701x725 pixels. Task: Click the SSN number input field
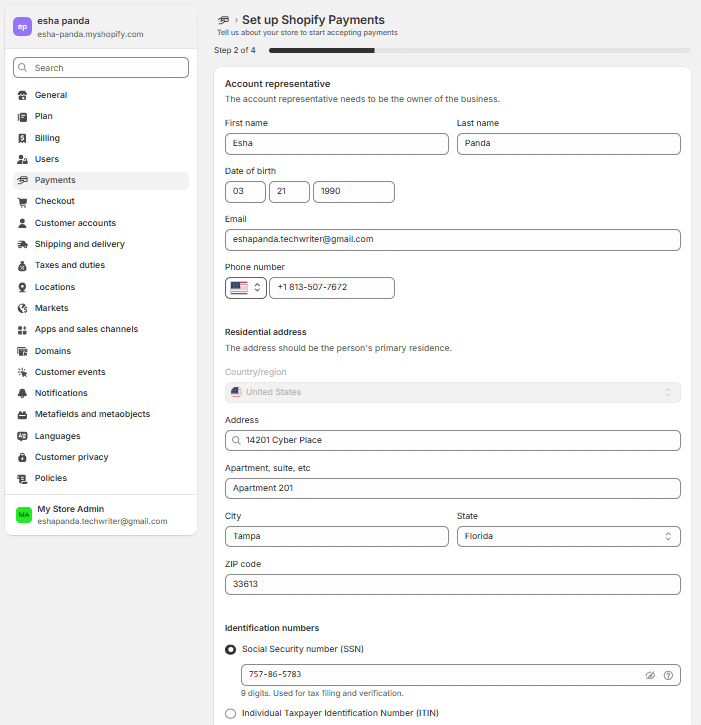(461, 675)
